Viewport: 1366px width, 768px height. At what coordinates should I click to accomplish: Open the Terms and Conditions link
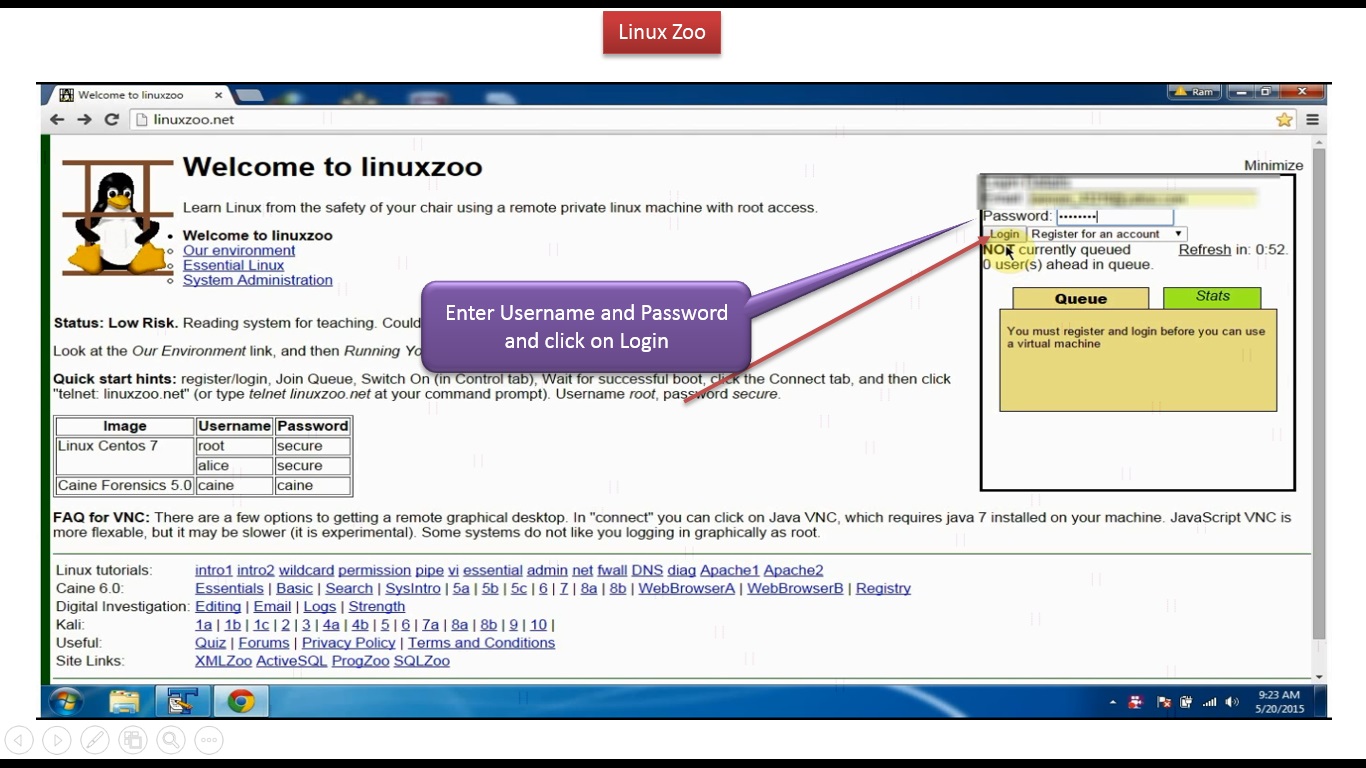coord(481,643)
